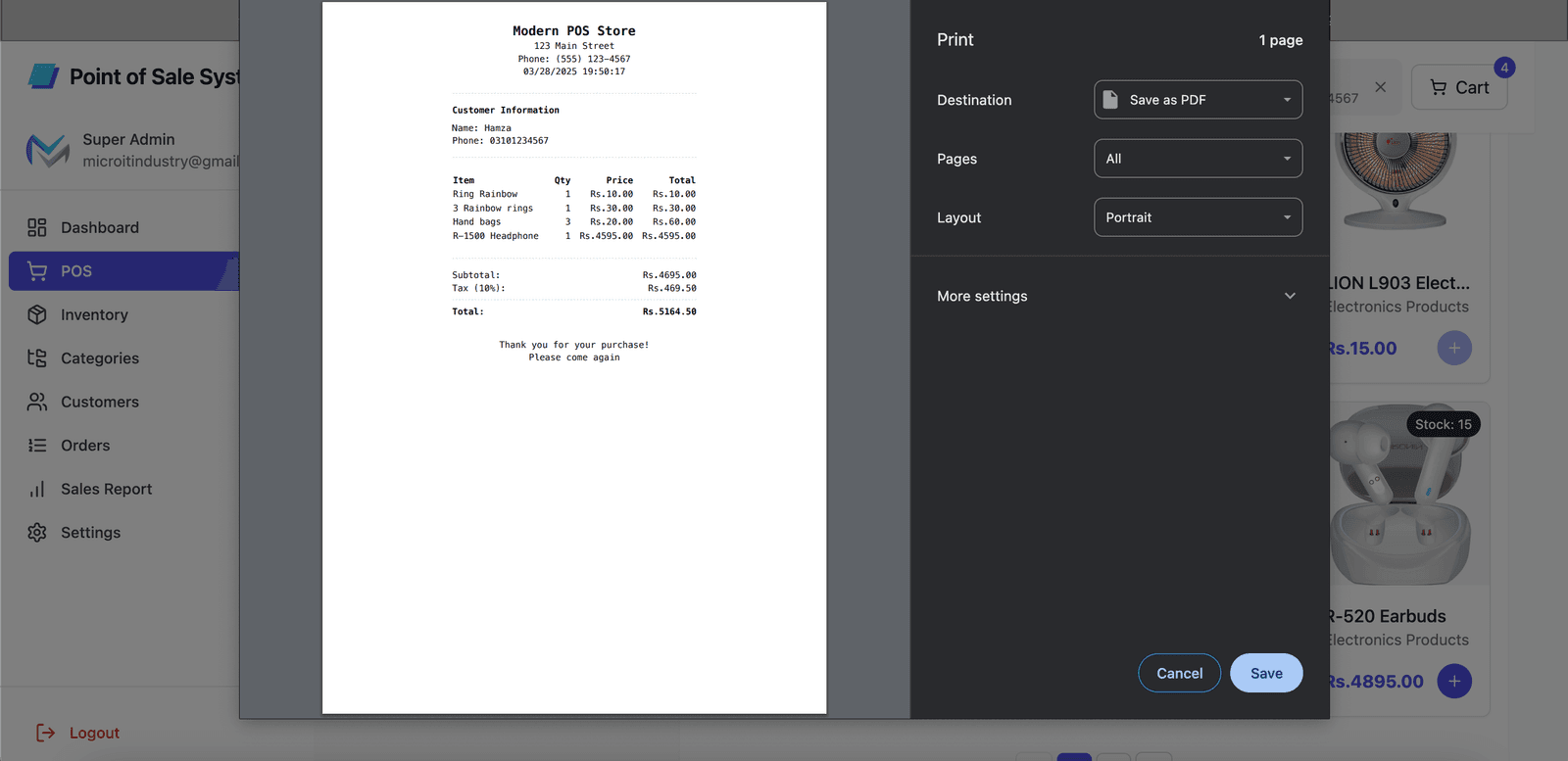Viewport: 1568px width, 761px height.
Task: Click the 'Super Admin' user name
Action: point(128,139)
